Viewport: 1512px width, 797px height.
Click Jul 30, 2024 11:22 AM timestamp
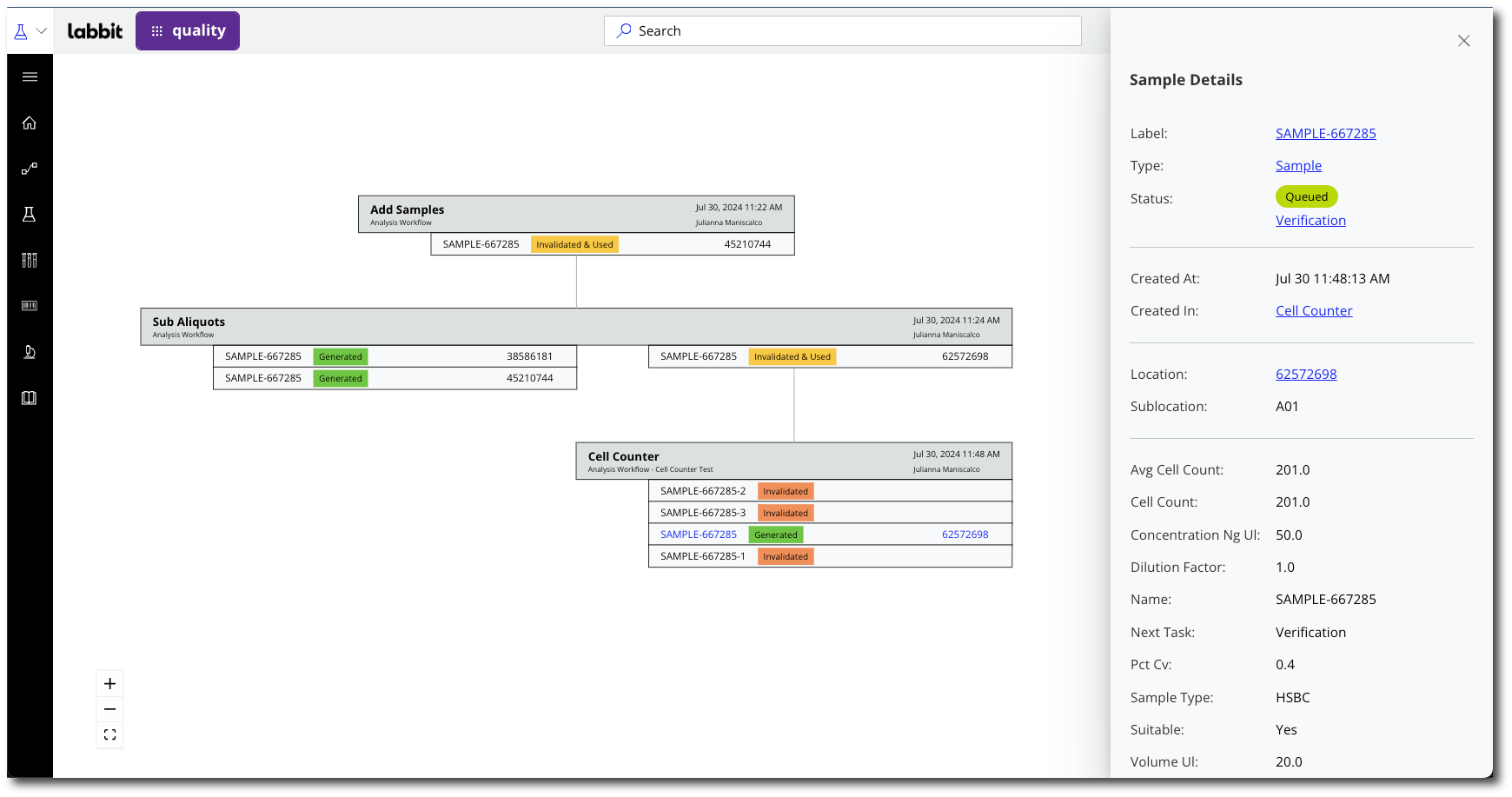tap(739, 208)
